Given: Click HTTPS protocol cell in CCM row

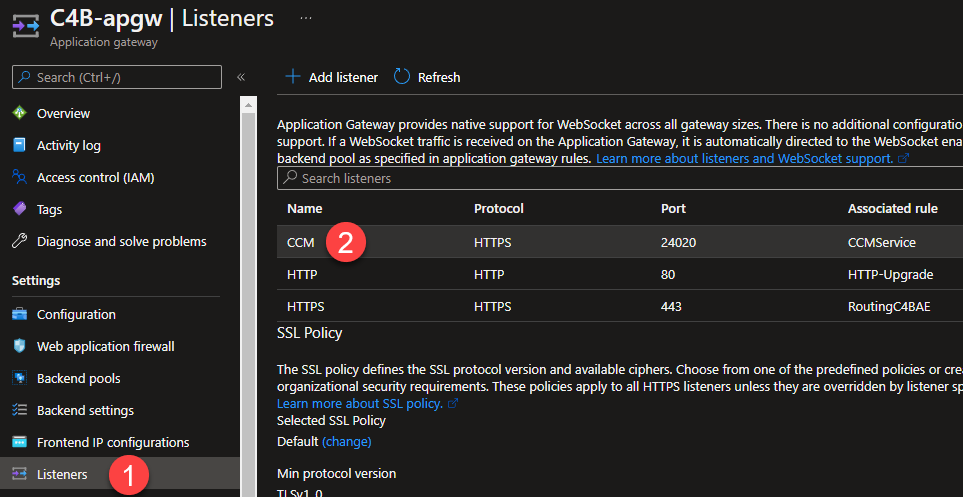Looking at the screenshot, I should tap(493, 243).
